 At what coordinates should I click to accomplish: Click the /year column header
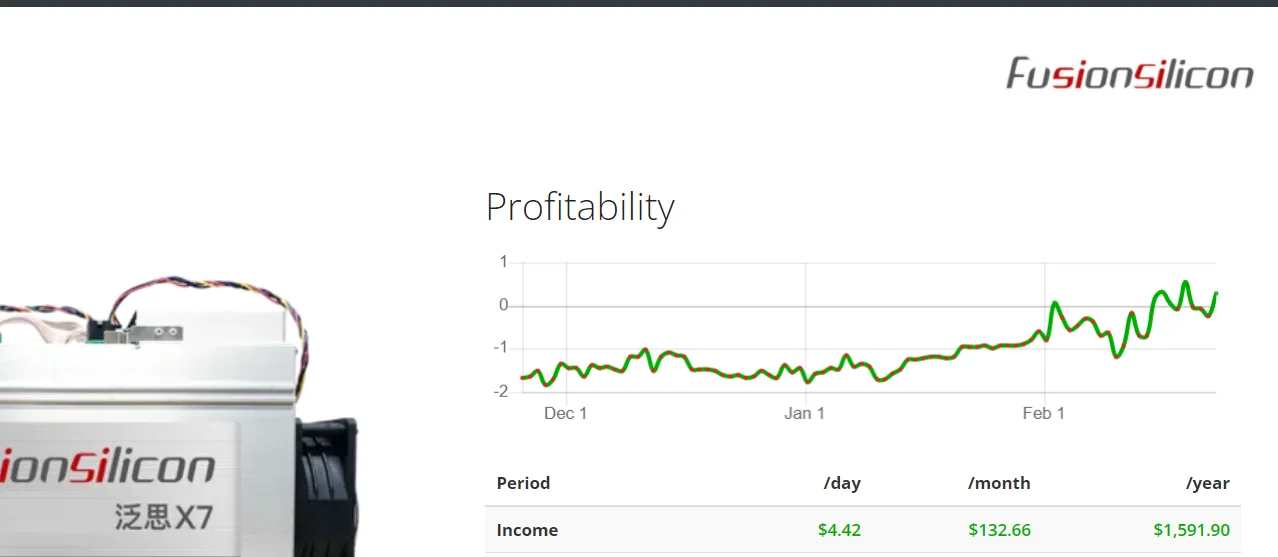tap(1208, 483)
